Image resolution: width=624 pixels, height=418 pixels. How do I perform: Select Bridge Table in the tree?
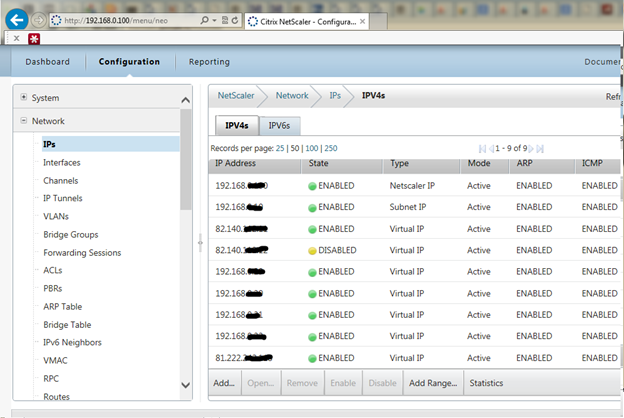tap(67, 325)
